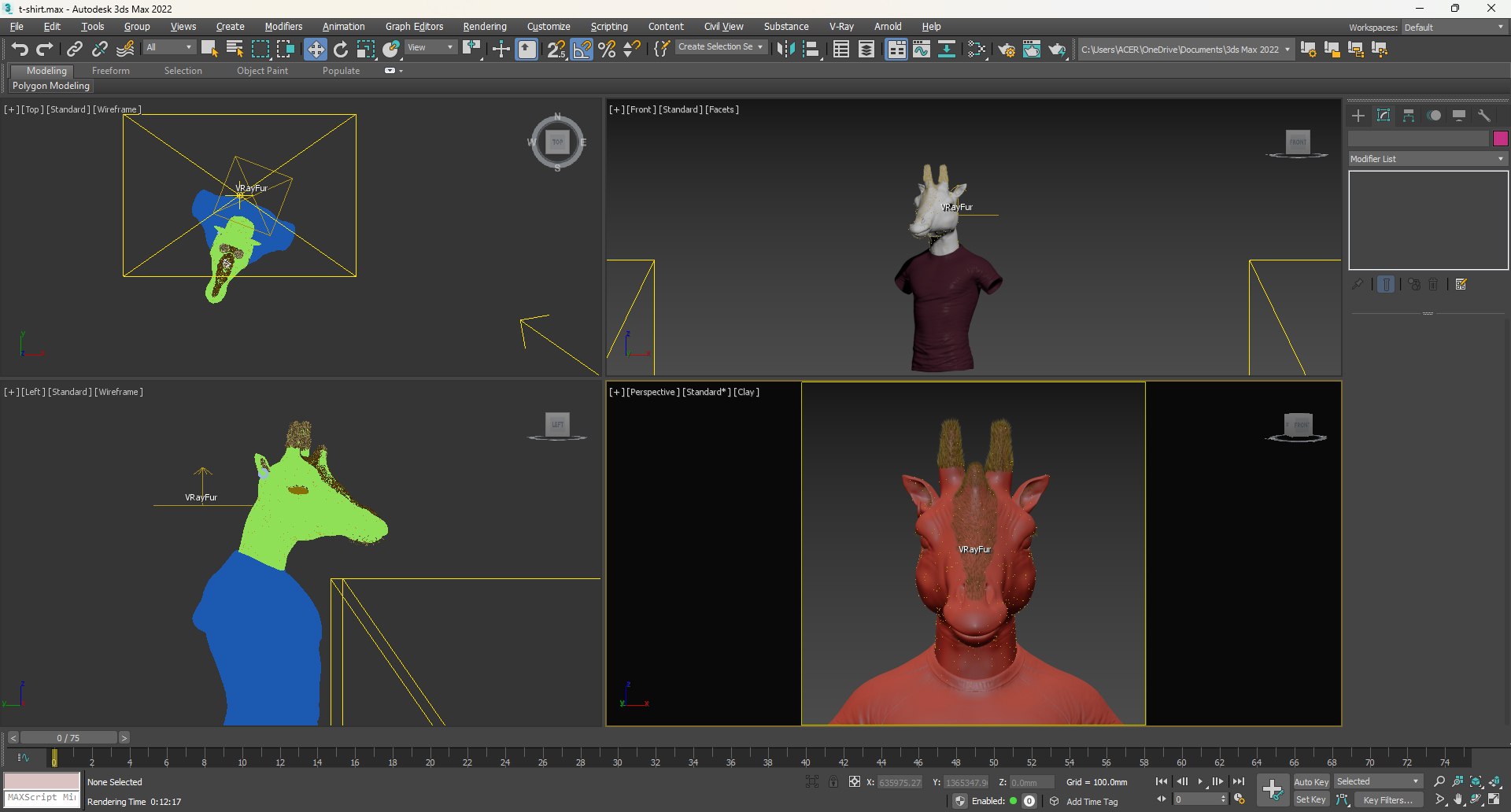Viewport: 1511px width, 812px height.
Task: Click the Set Key button
Action: pyautogui.click(x=1311, y=799)
